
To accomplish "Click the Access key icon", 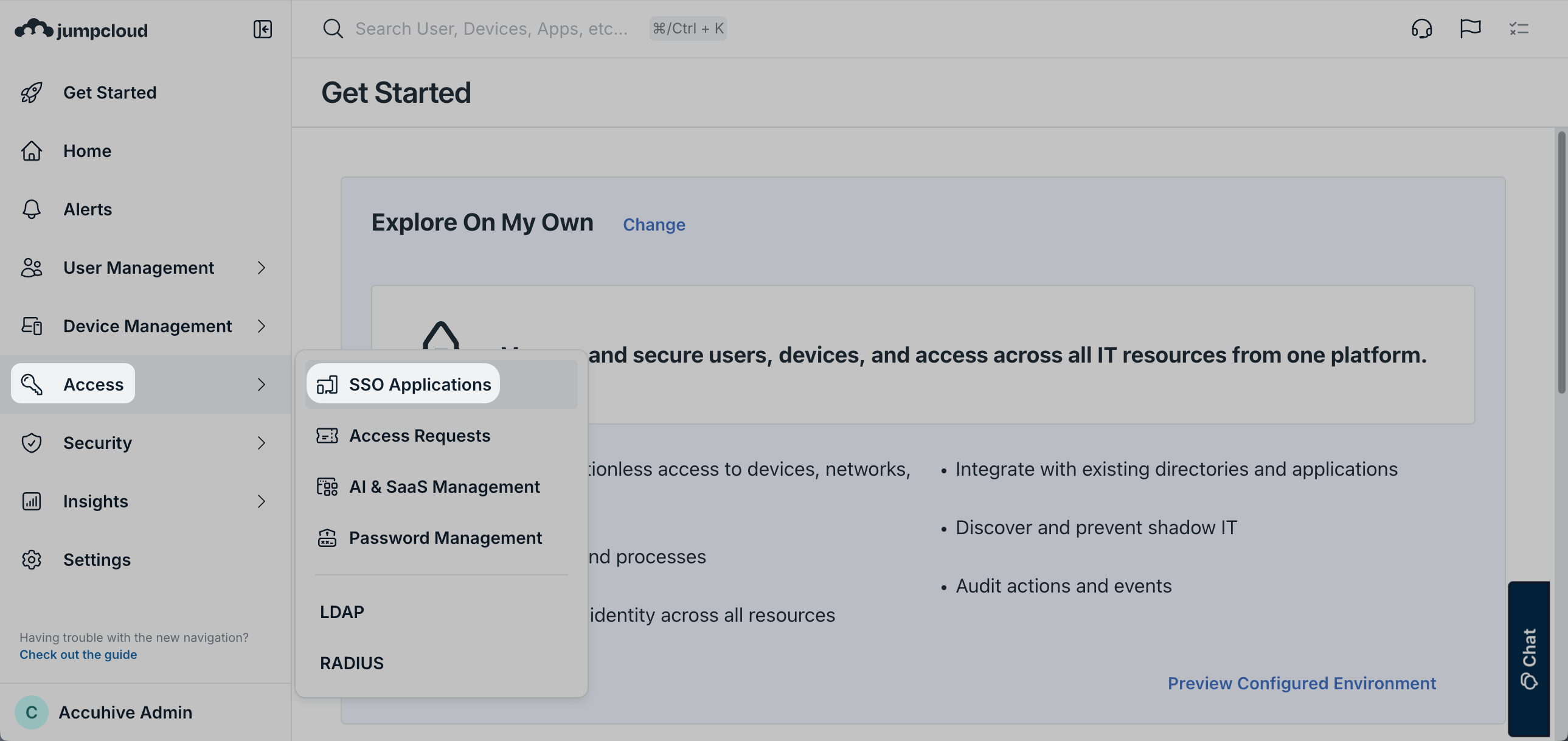I will click(x=32, y=384).
